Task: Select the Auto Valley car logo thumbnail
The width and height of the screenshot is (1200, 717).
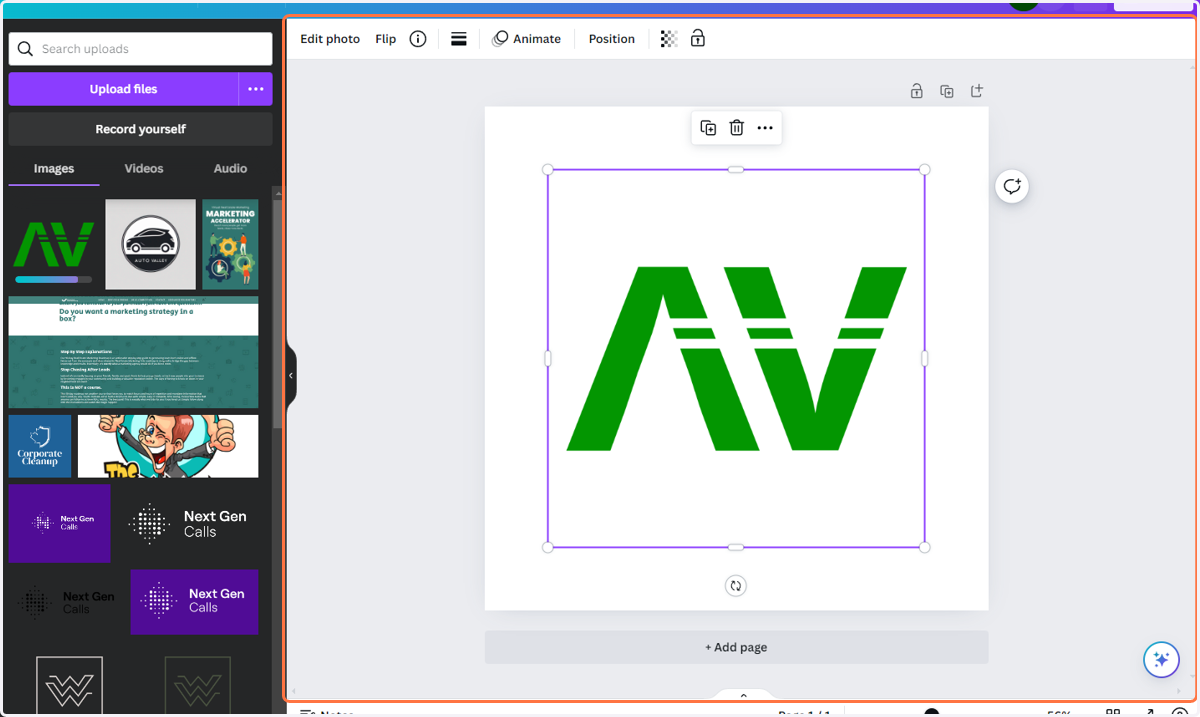Action: coord(151,244)
